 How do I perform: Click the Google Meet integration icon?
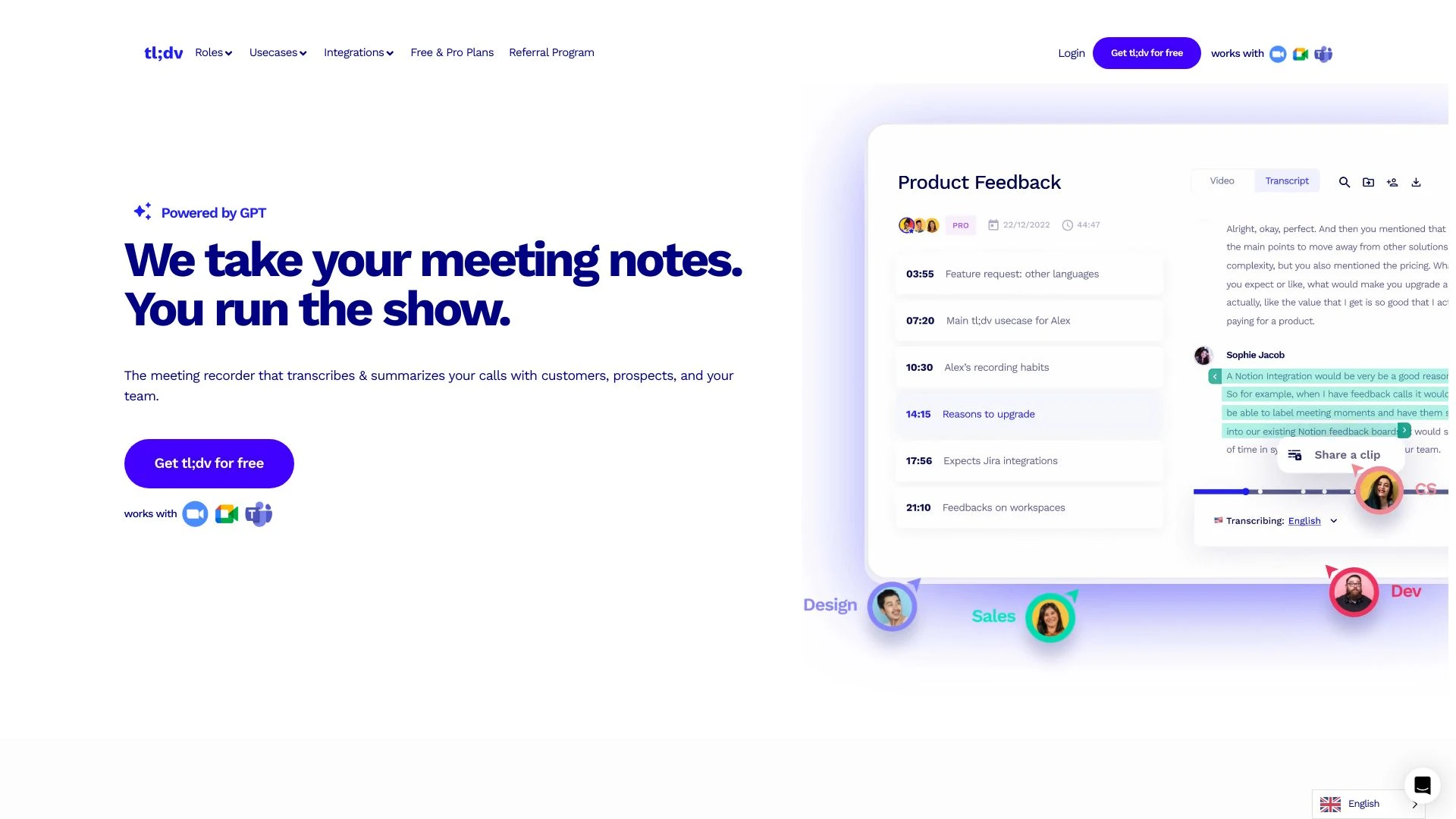1301,53
